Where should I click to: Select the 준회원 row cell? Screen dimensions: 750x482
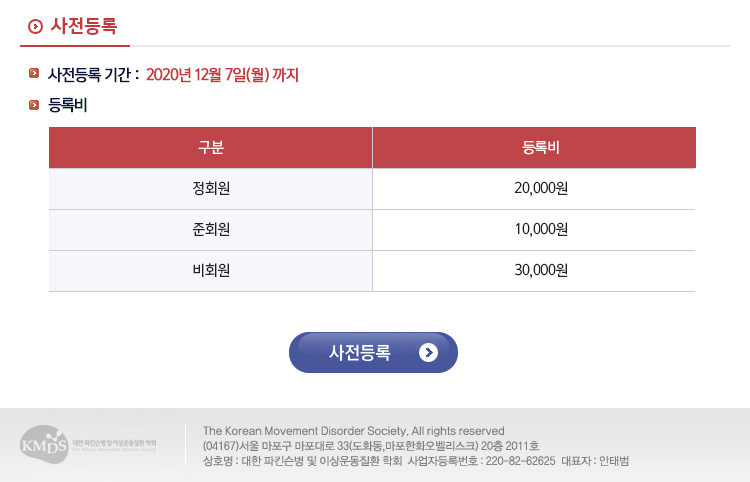coord(210,230)
